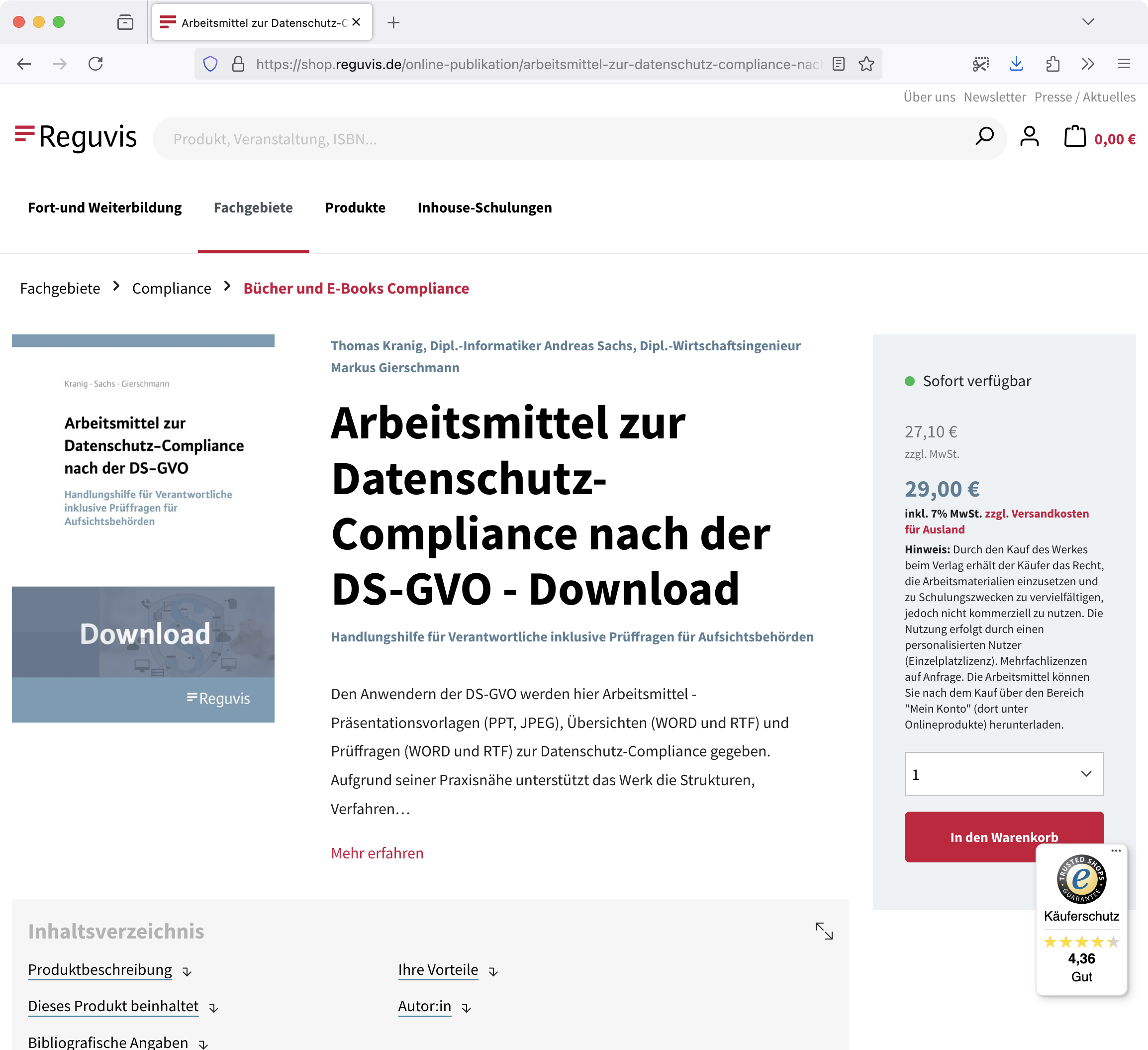The height and width of the screenshot is (1050, 1148).
Task: Click the Mehr erfahren link
Action: 377,853
